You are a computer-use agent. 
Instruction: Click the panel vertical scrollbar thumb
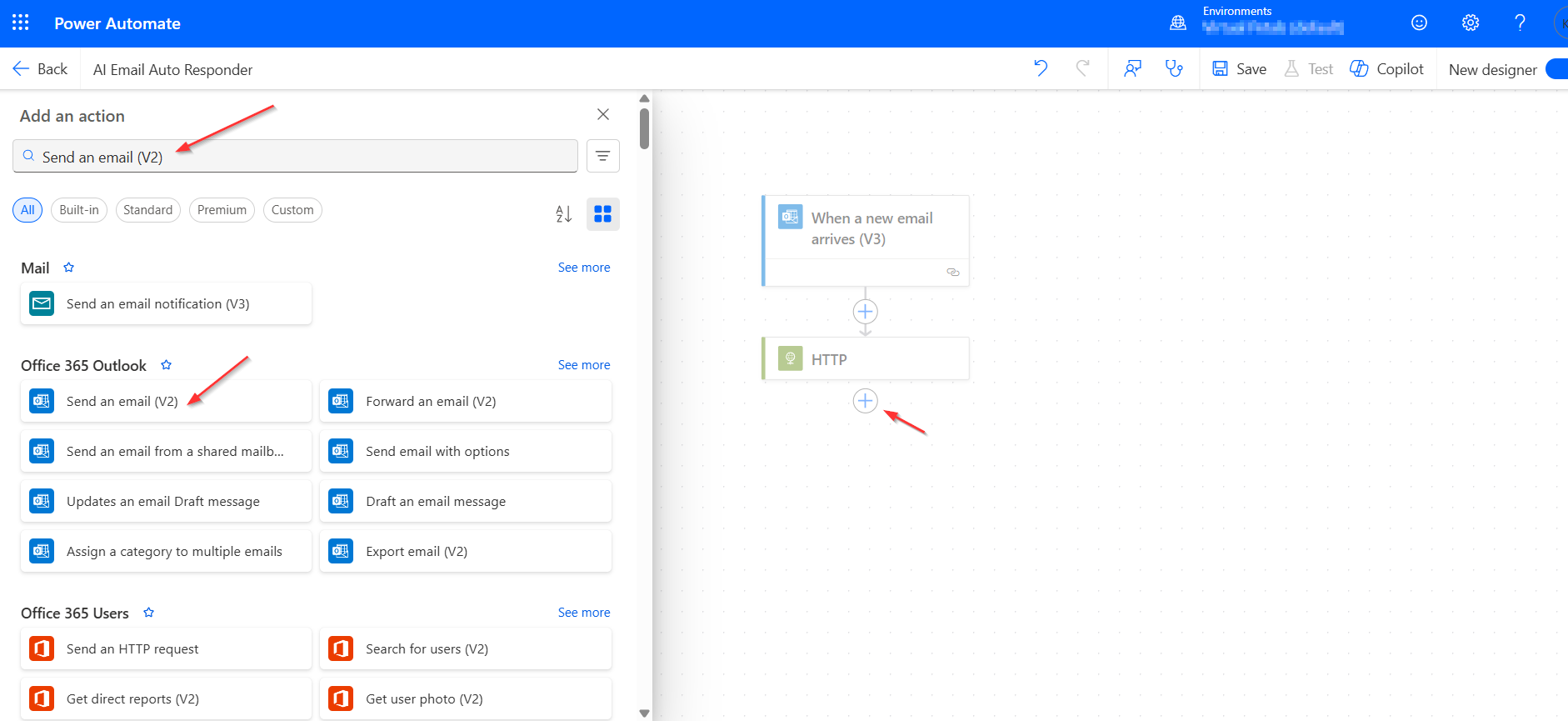(x=644, y=128)
